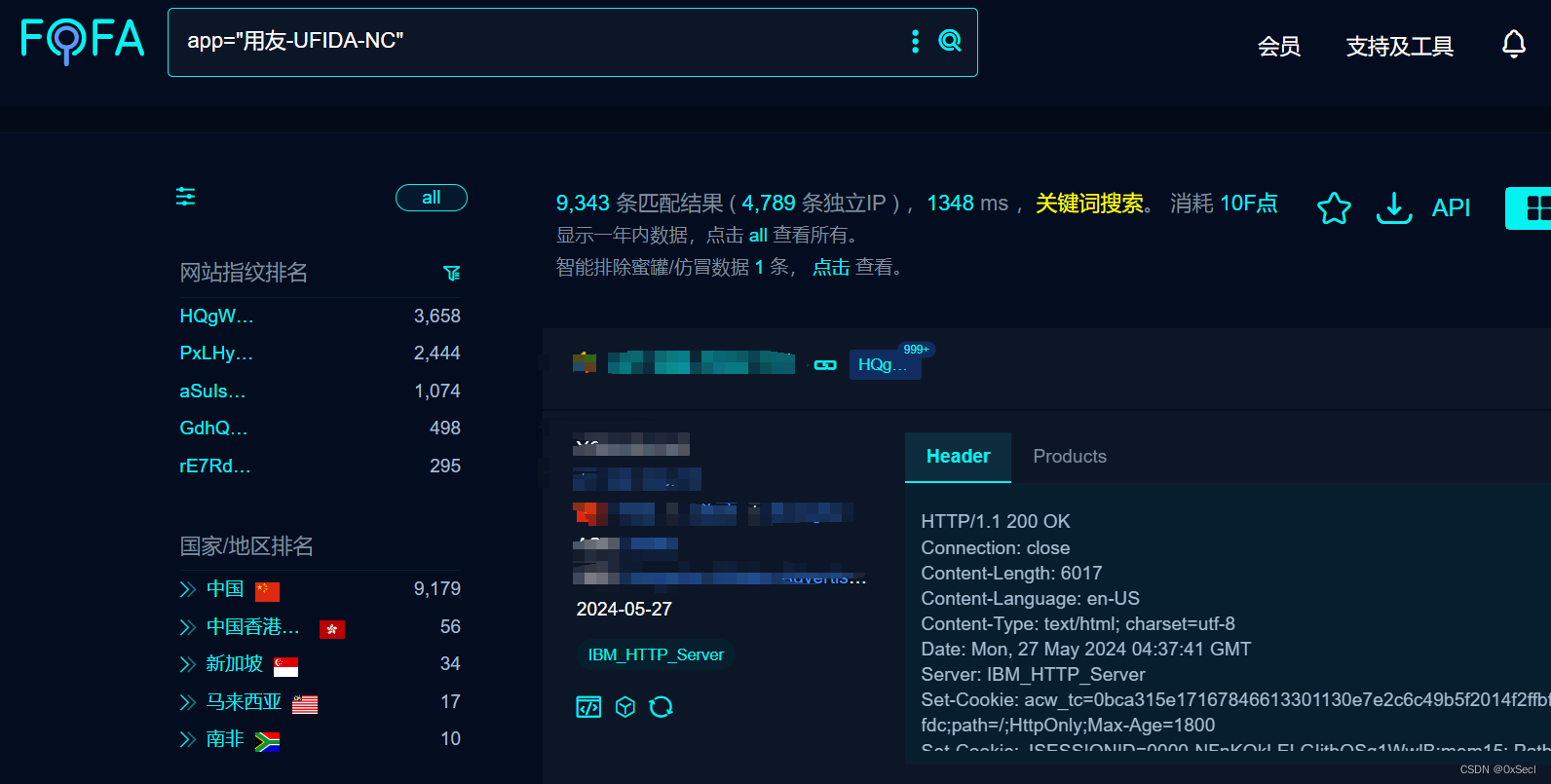The image size is (1551, 784).
Task: Click all to view all data
Action: (758, 236)
